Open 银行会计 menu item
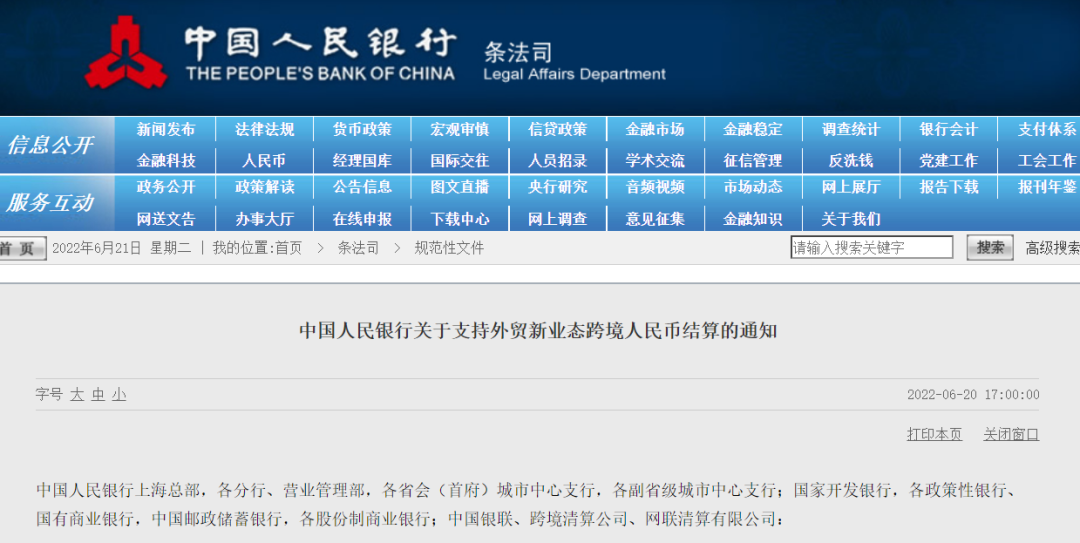The height and width of the screenshot is (543, 1080). click(x=949, y=130)
